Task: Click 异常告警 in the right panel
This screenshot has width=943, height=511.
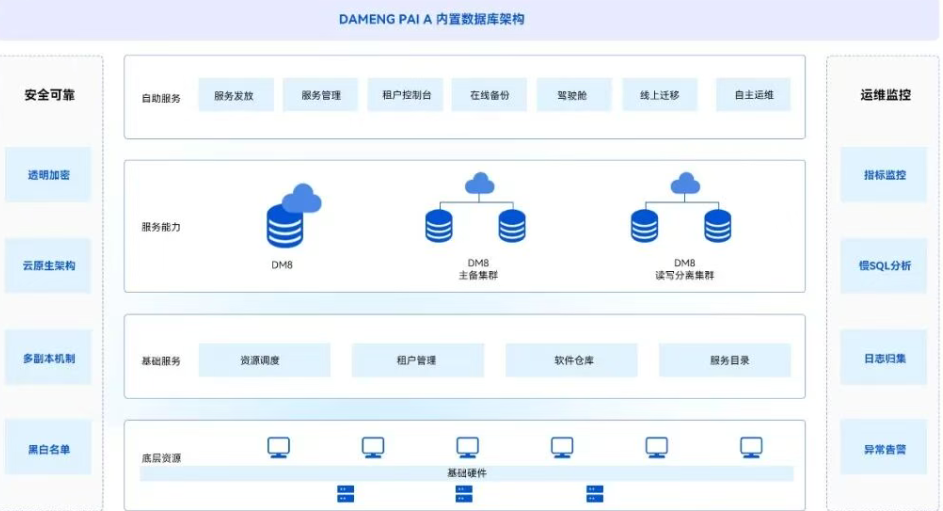Action: [x=884, y=449]
